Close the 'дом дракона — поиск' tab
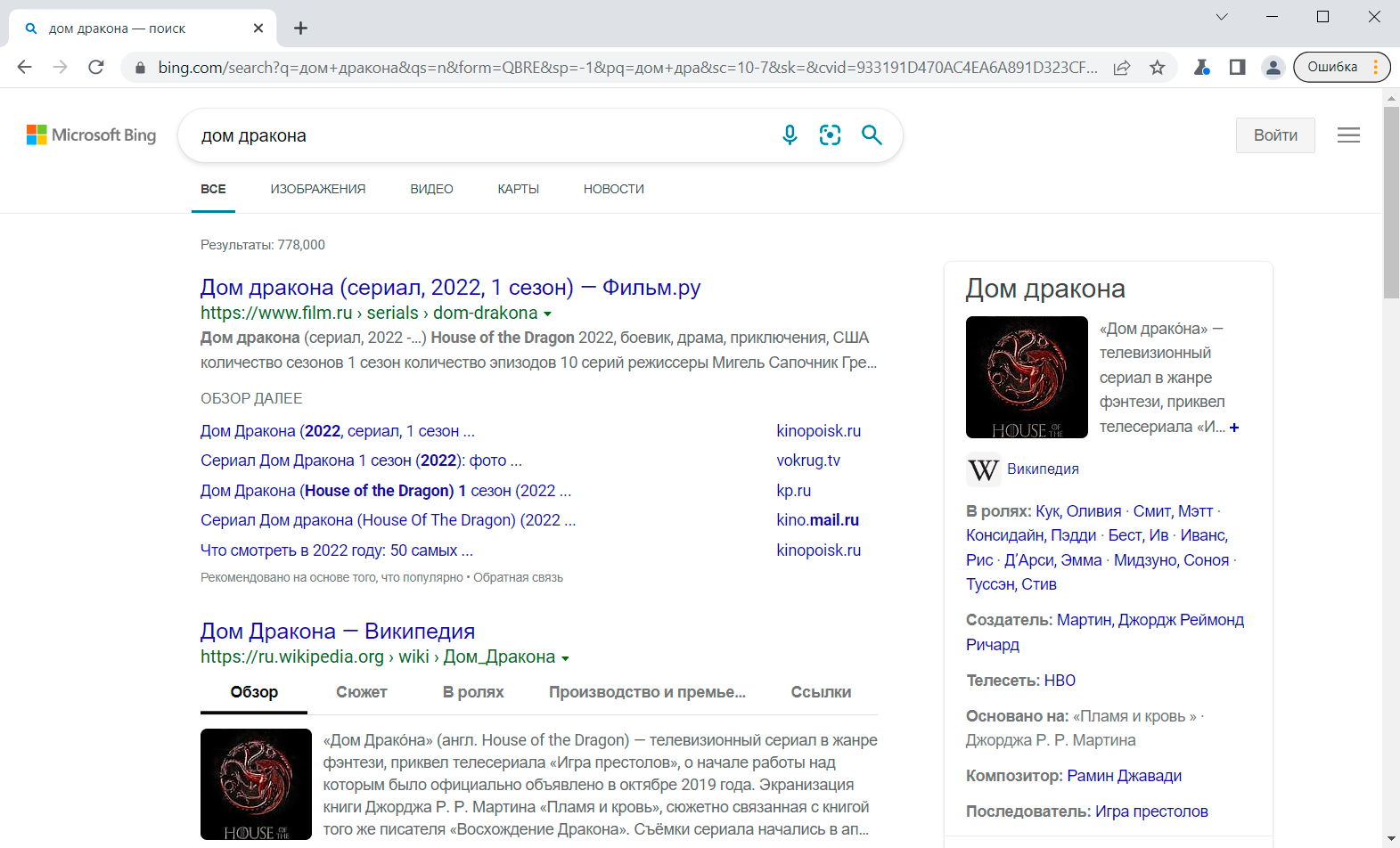This screenshot has height=848, width=1400. pos(258,29)
